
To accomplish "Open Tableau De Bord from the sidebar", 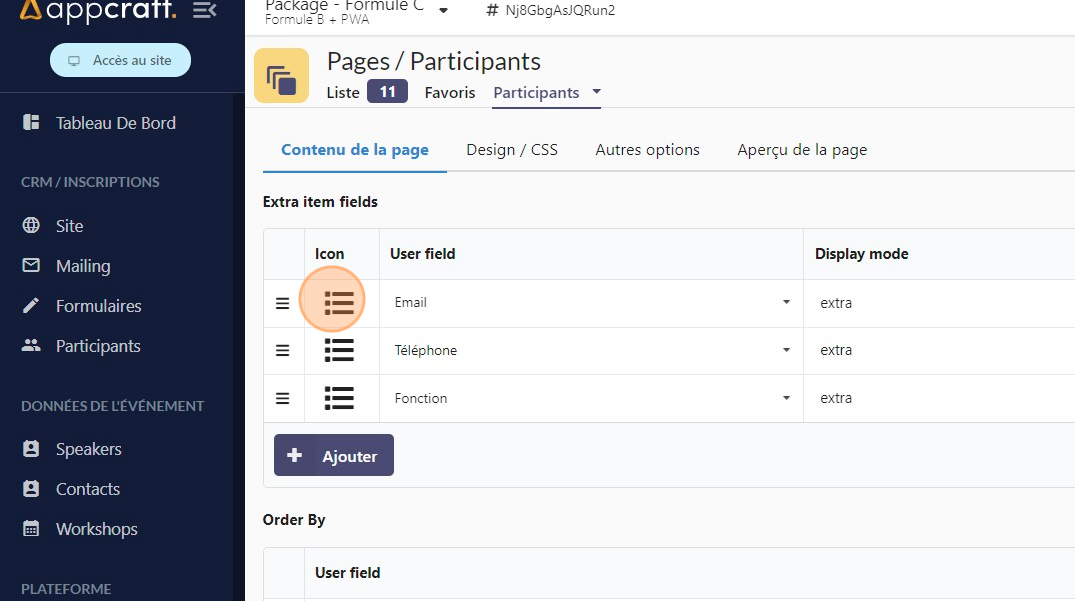I will pyautogui.click(x=115, y=123).
